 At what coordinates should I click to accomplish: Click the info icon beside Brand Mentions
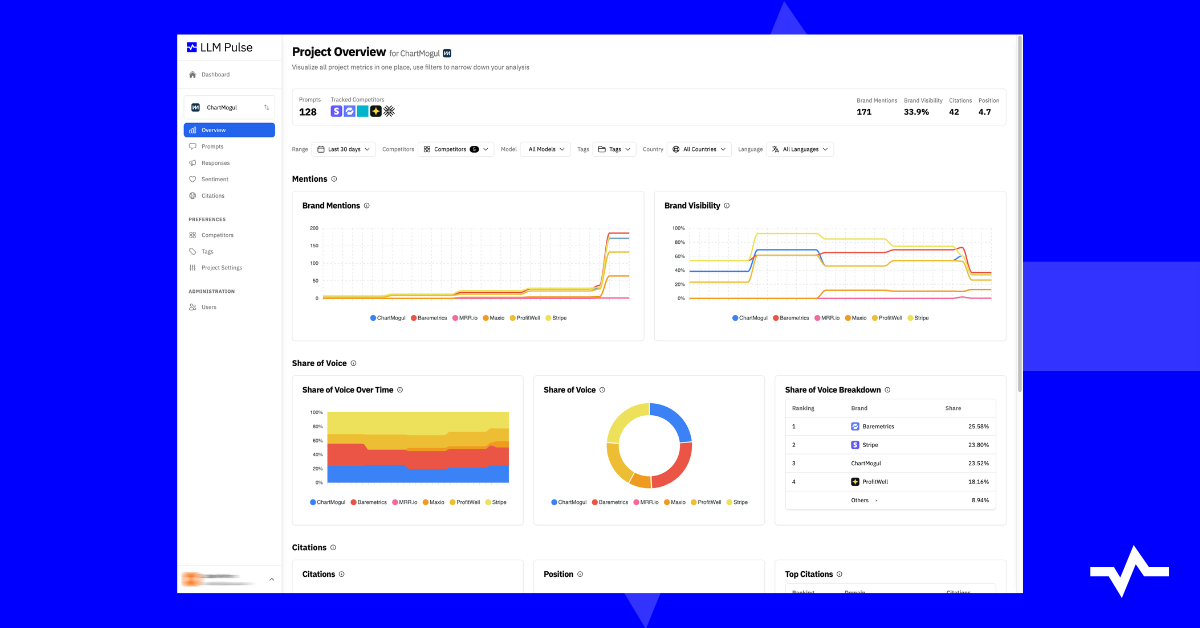[x=367, y=206]
